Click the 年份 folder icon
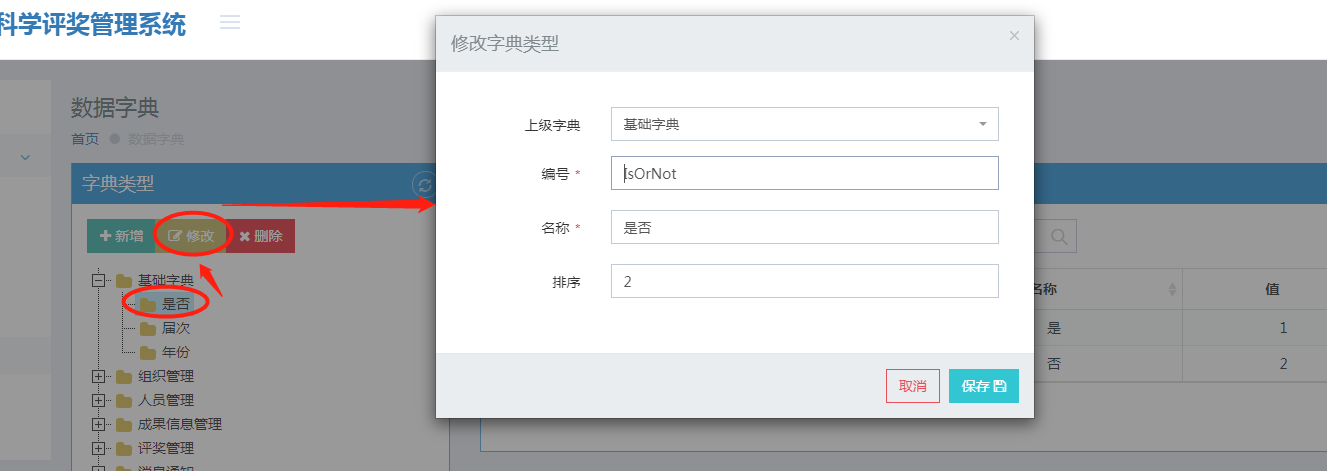Screen dimensions: 1327x471 [x=148, y=352]
